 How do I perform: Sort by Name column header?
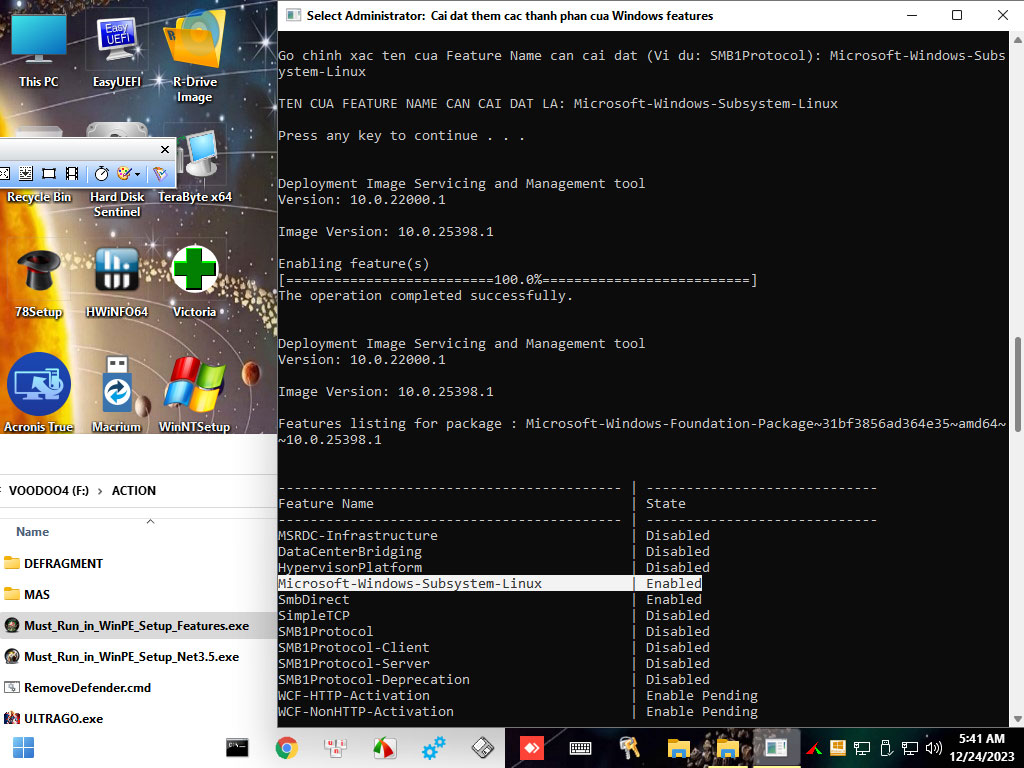pyautogui.click(x=33, y=532)
